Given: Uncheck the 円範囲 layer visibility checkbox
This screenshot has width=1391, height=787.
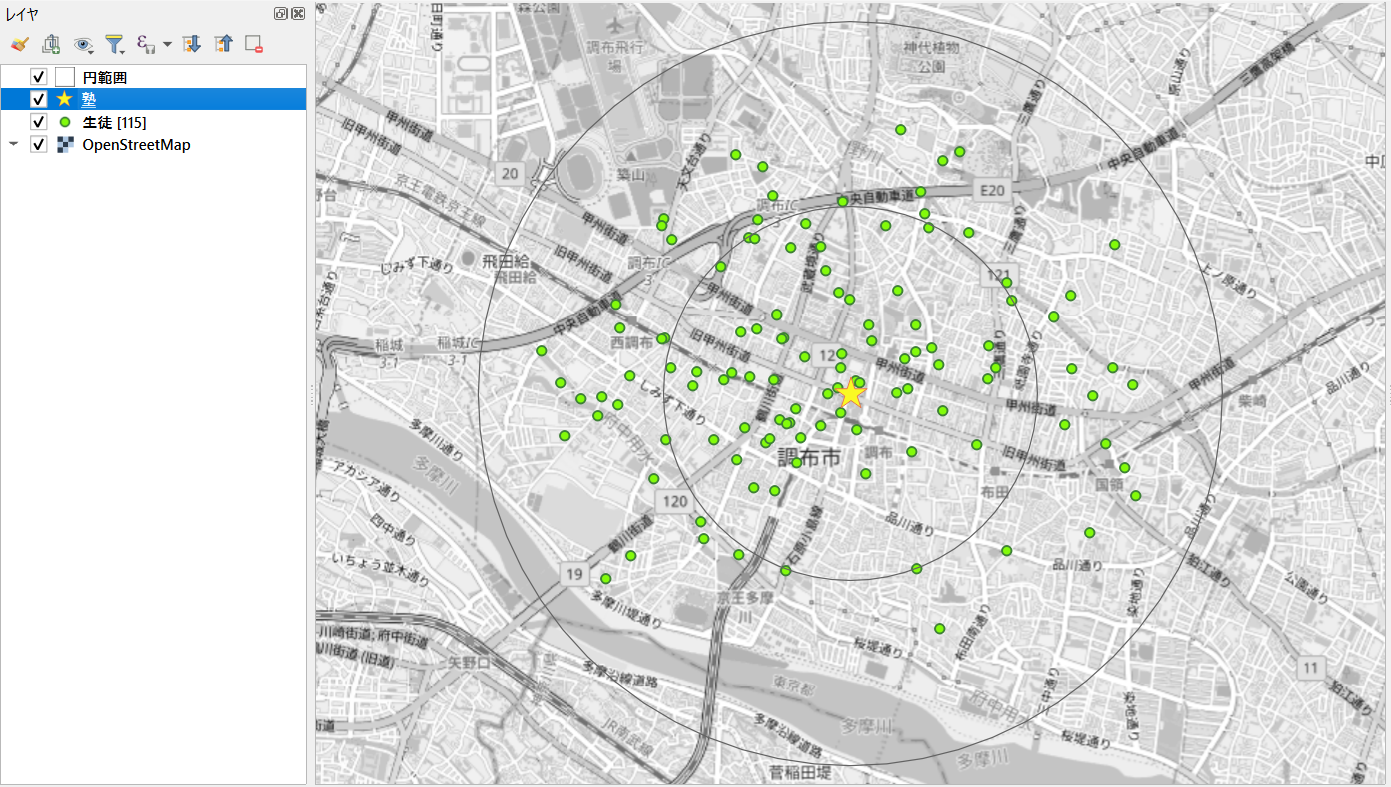Looking at the screenshot, I should pos(39,77).
